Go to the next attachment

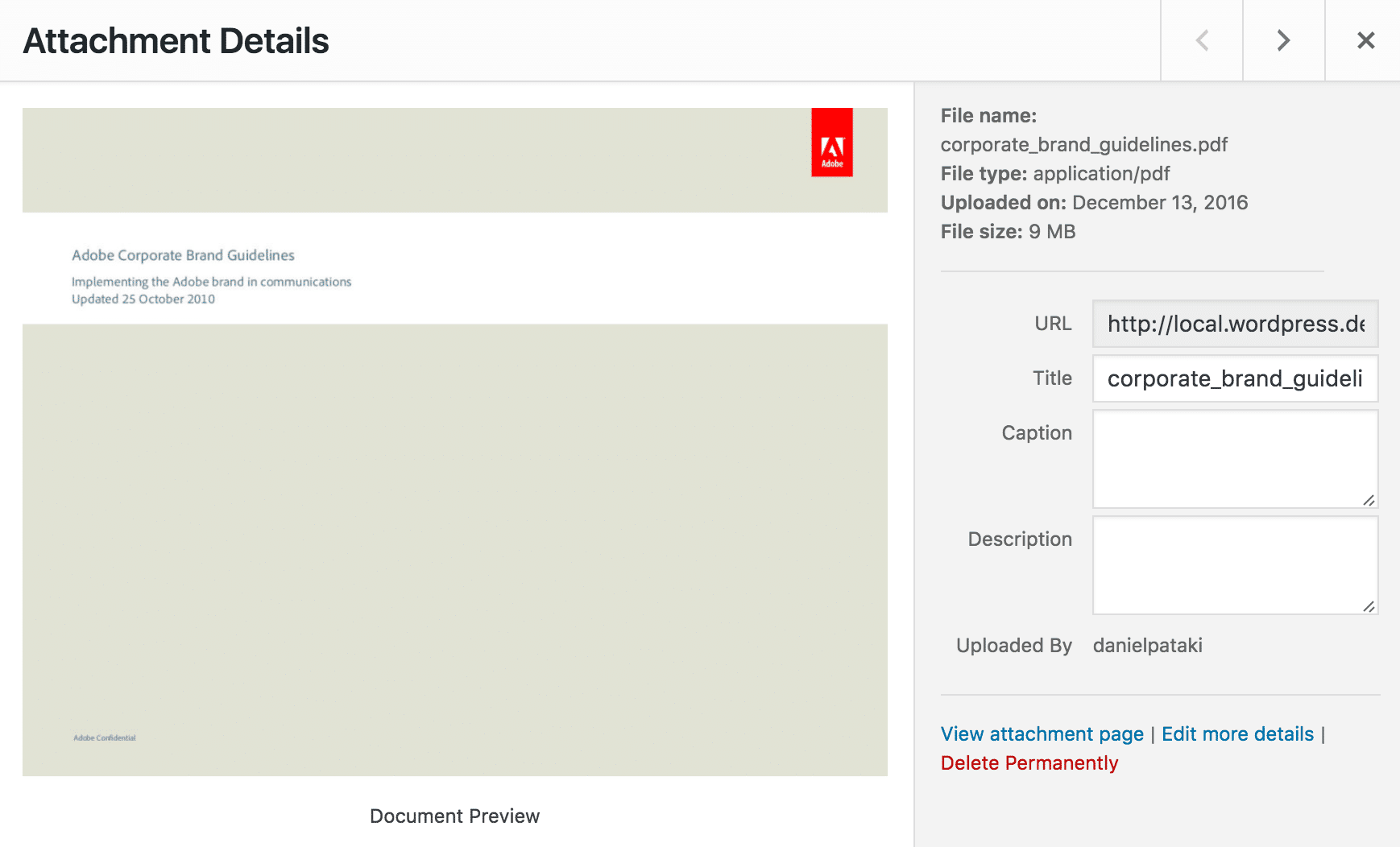tap(1283, 40)
